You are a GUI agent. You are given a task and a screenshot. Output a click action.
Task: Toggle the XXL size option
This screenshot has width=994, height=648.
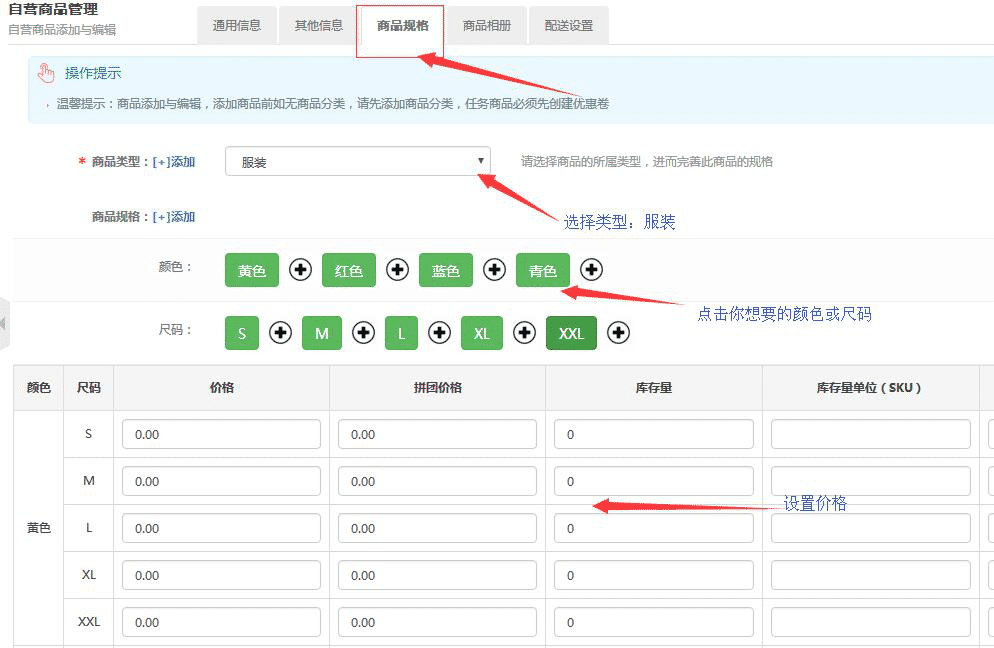571,334
